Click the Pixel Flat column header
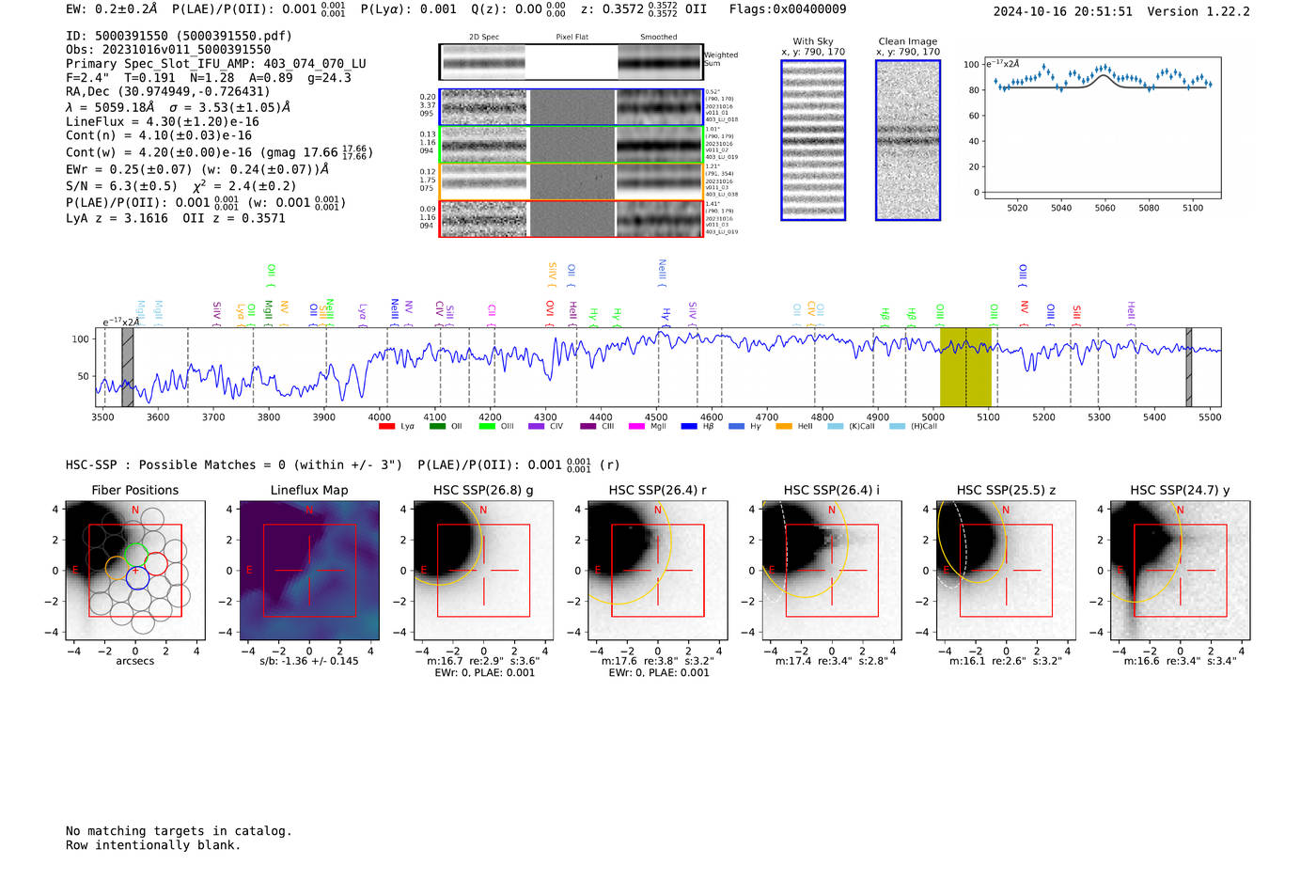This screenshot has width=1316, height=896. click(572, 38)
